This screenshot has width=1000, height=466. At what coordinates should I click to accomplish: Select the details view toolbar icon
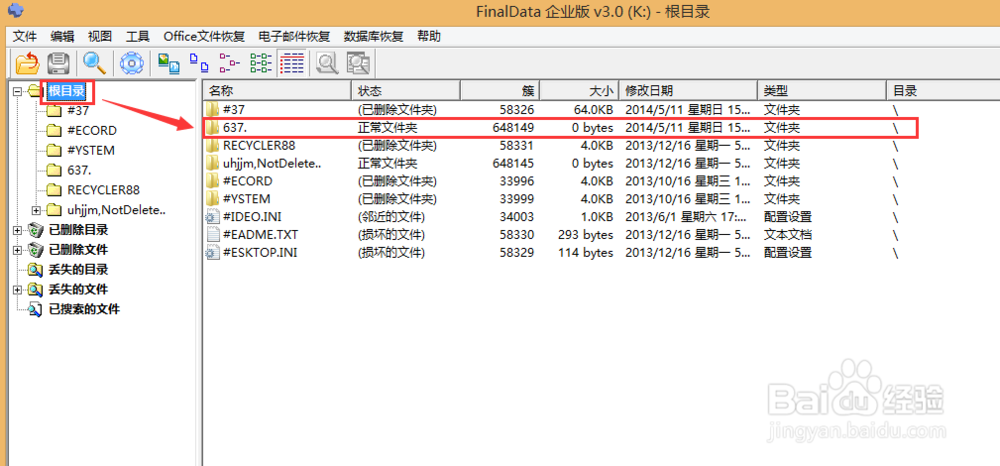292,63
